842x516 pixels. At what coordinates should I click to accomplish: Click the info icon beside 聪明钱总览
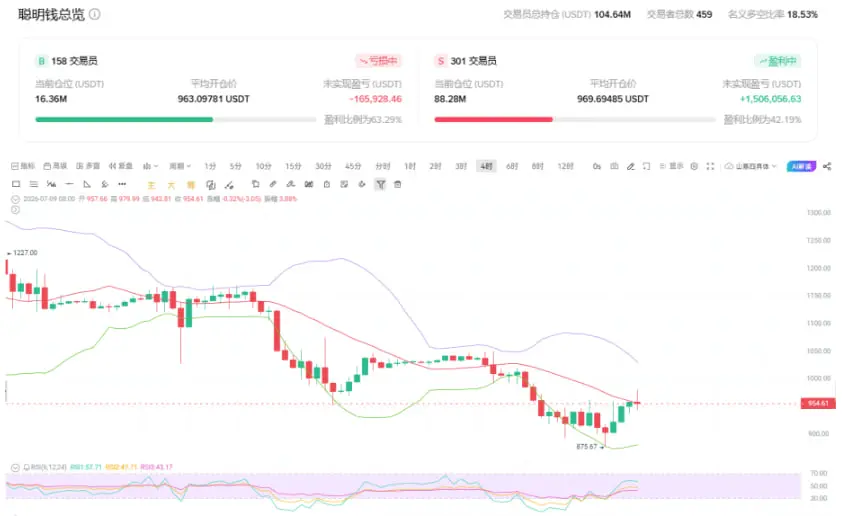click(95, 14)
